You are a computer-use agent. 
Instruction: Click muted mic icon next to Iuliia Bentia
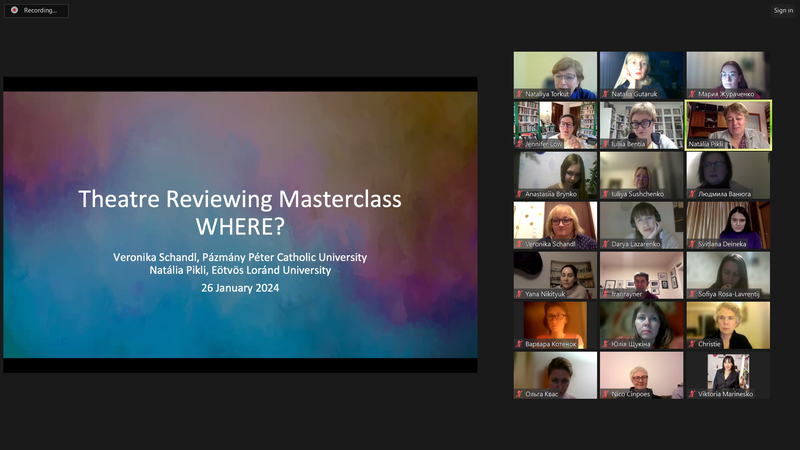(x=605, y=143)
